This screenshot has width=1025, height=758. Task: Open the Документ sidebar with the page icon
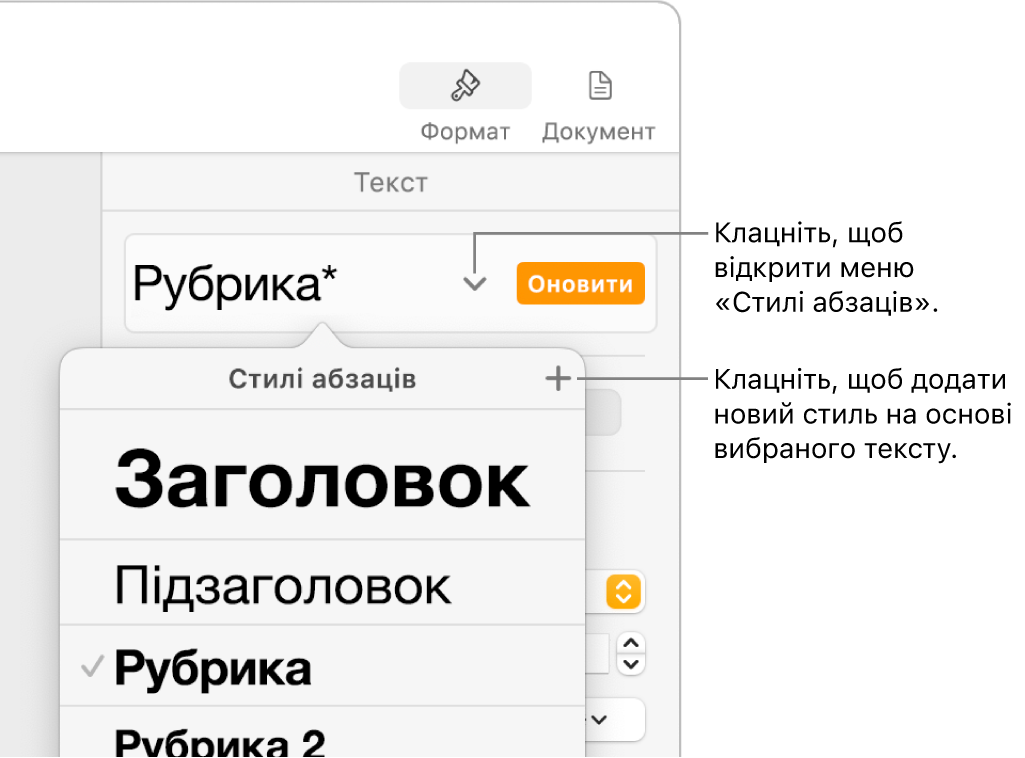coord(599,86)
